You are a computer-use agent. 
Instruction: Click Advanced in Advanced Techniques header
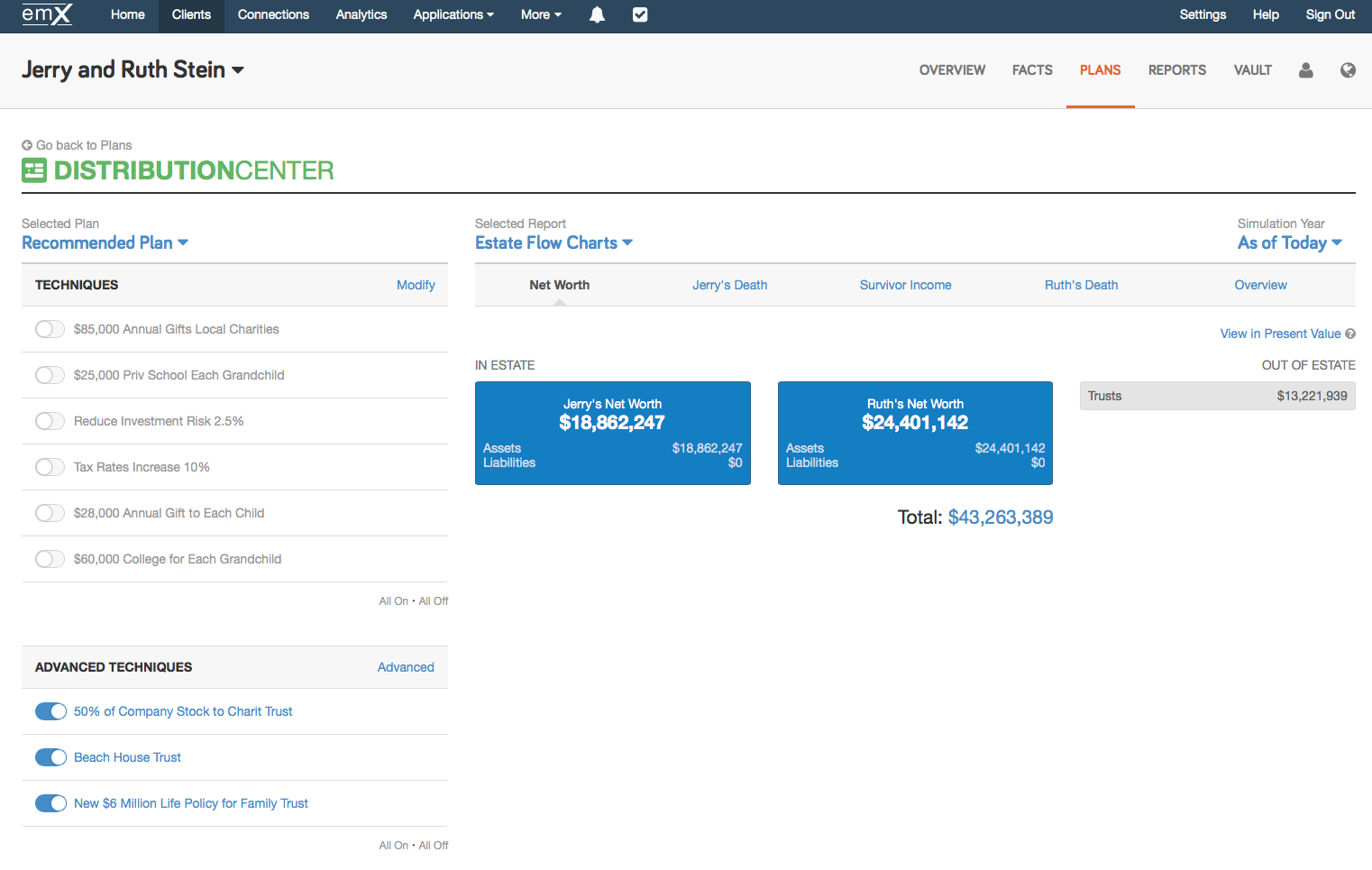406,667
